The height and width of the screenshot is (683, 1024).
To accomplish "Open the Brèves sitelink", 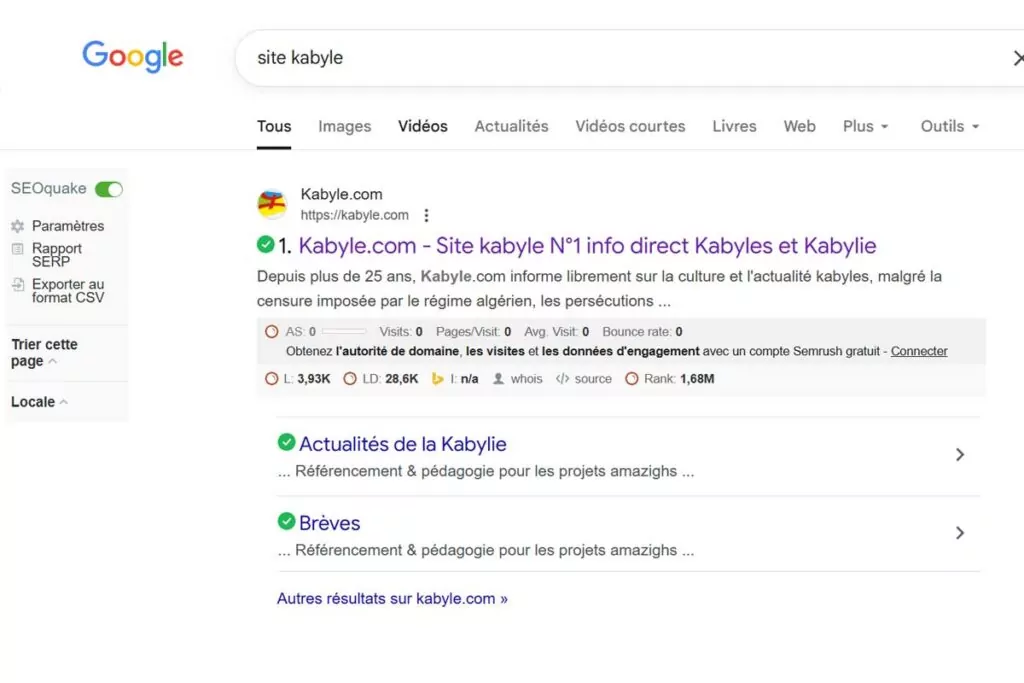I will click(330, 523).
